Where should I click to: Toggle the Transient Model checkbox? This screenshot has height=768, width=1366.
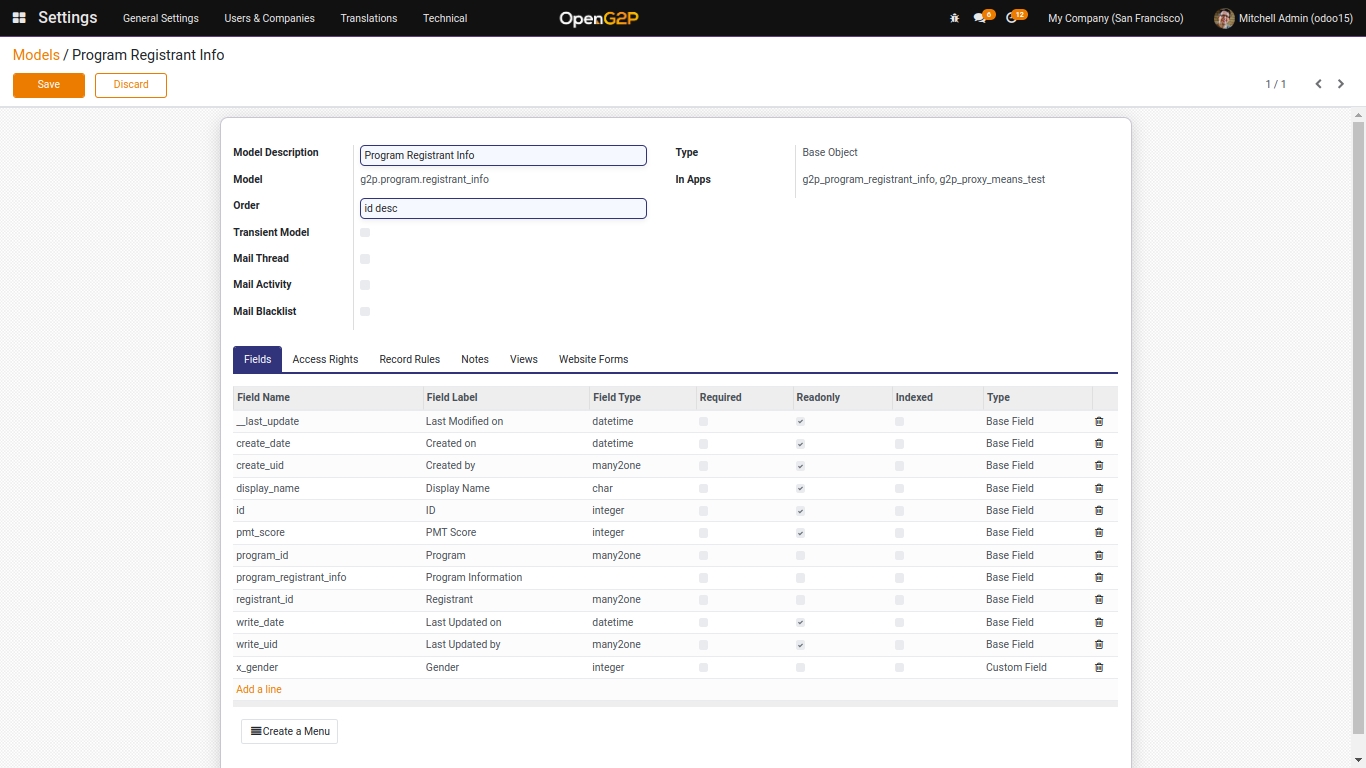[x=365, y=232]
